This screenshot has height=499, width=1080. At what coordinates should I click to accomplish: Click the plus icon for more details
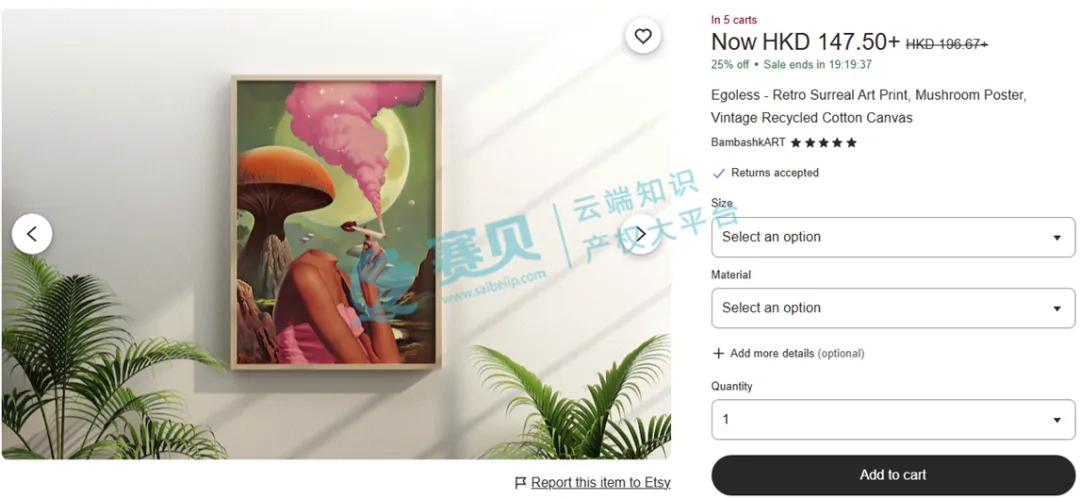718,353
